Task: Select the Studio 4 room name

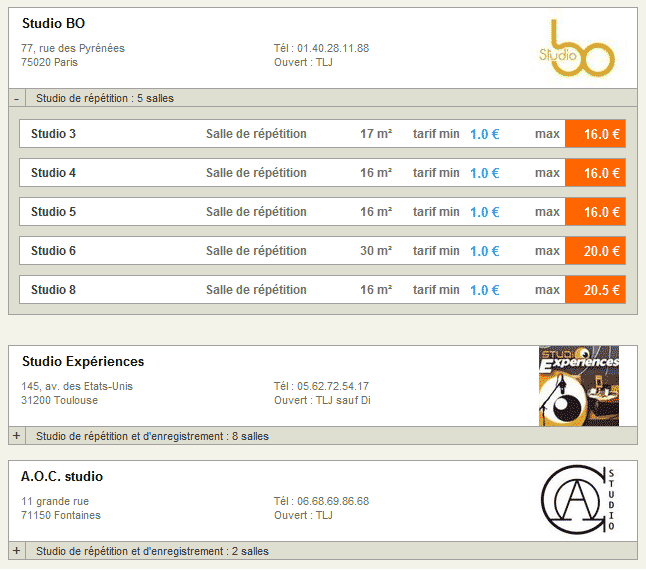Action: pos(54,173)
